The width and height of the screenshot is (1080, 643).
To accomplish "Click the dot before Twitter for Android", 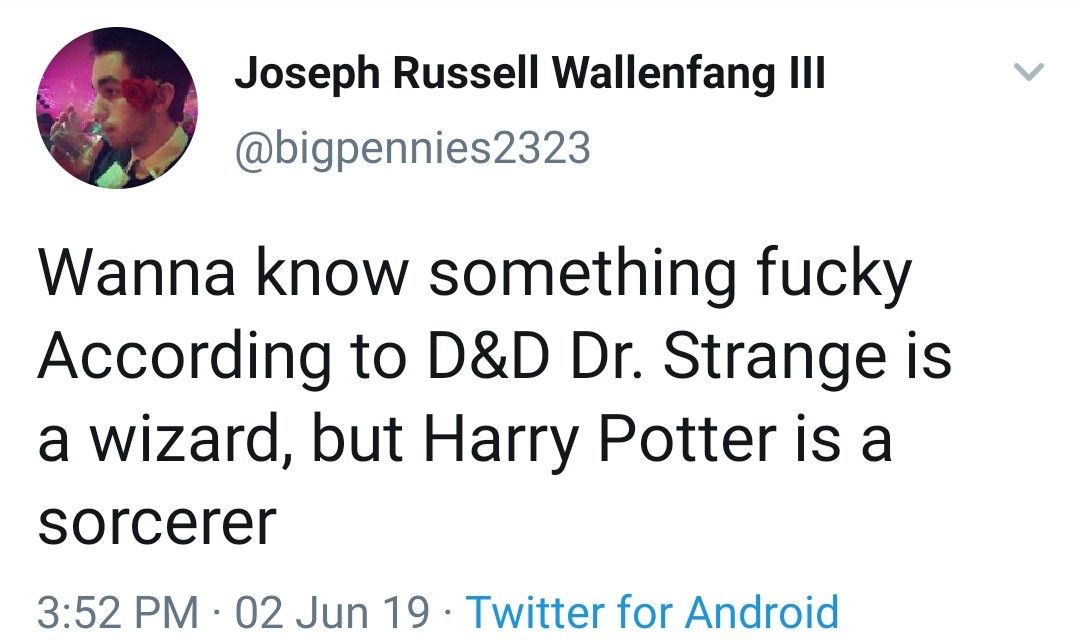I will 448,607.
